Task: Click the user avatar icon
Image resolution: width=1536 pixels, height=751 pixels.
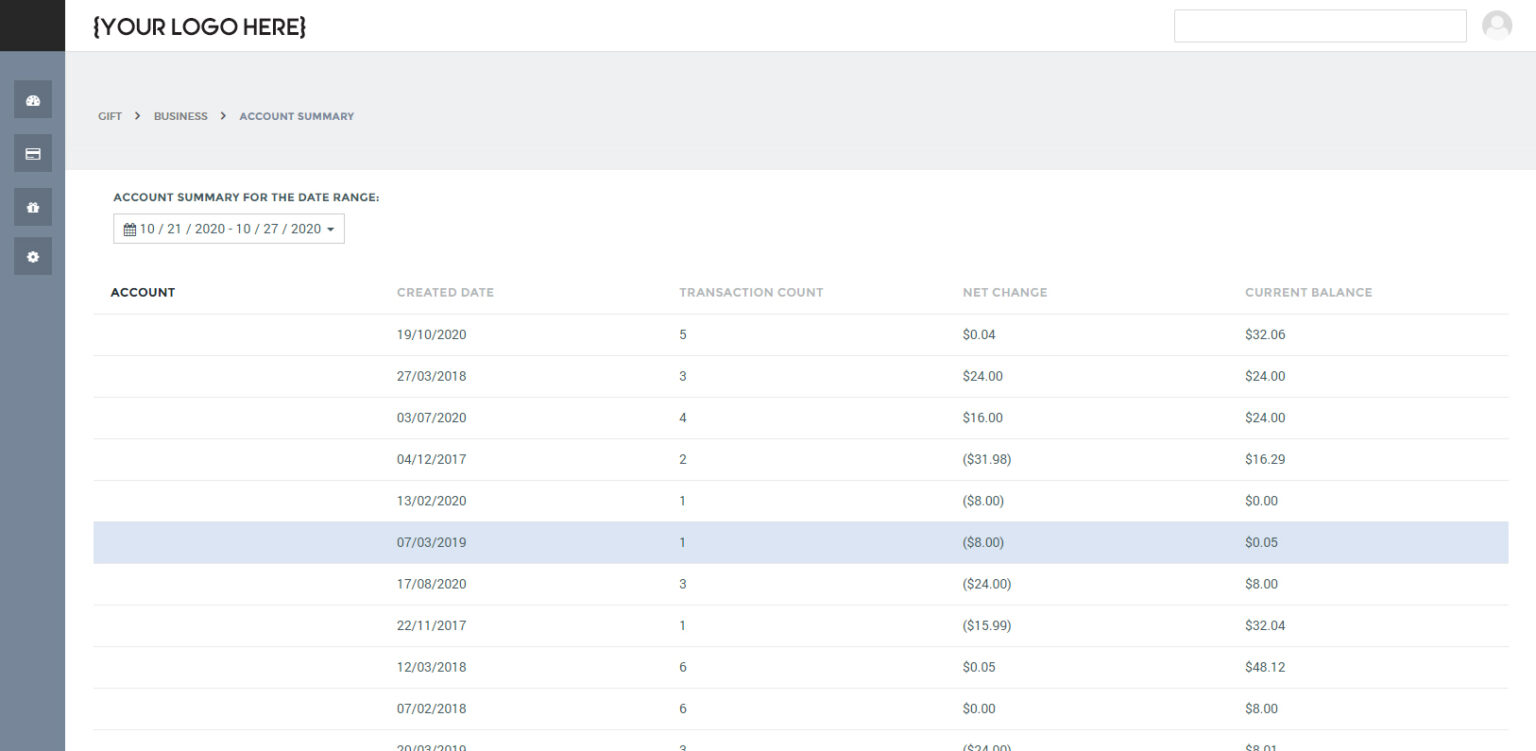Action: point(1496,26)
